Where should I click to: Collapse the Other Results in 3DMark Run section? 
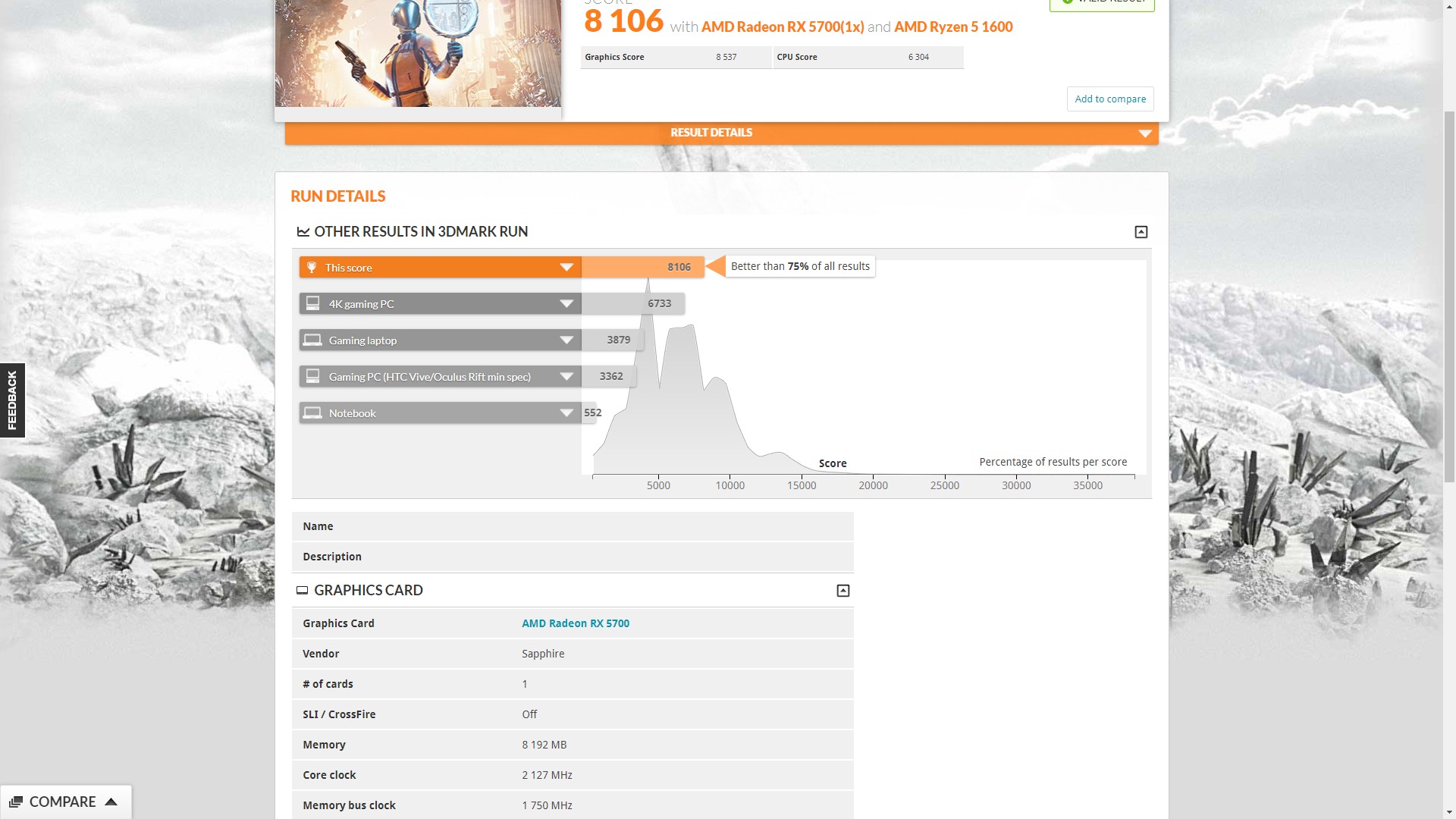coord(1141,232)
